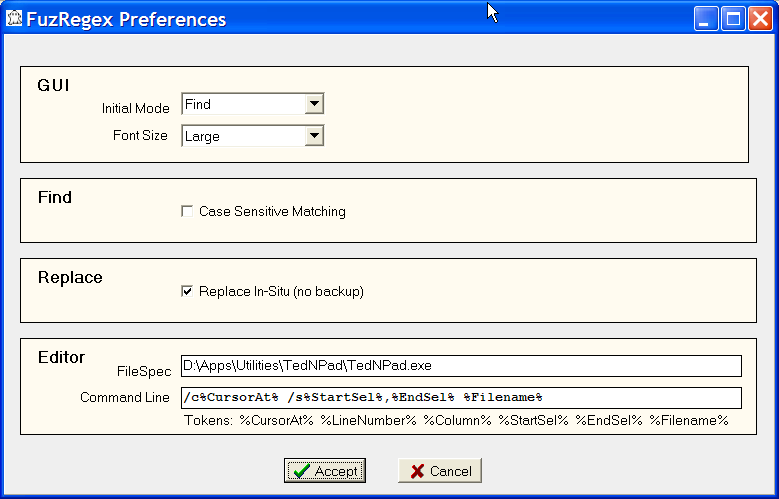Image resolution: width=779 pixels, height=499 pixels.
Task: Maximize the FuzRegex Preferences window
Action: pyautogui.click(x=734, y=19)
